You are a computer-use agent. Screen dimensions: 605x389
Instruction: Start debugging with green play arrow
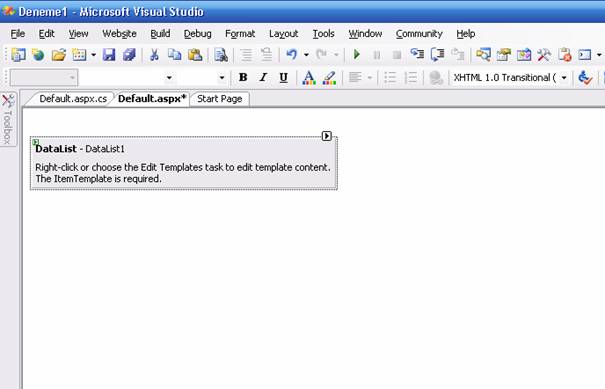pyautogui.click(x=357, y=55)
